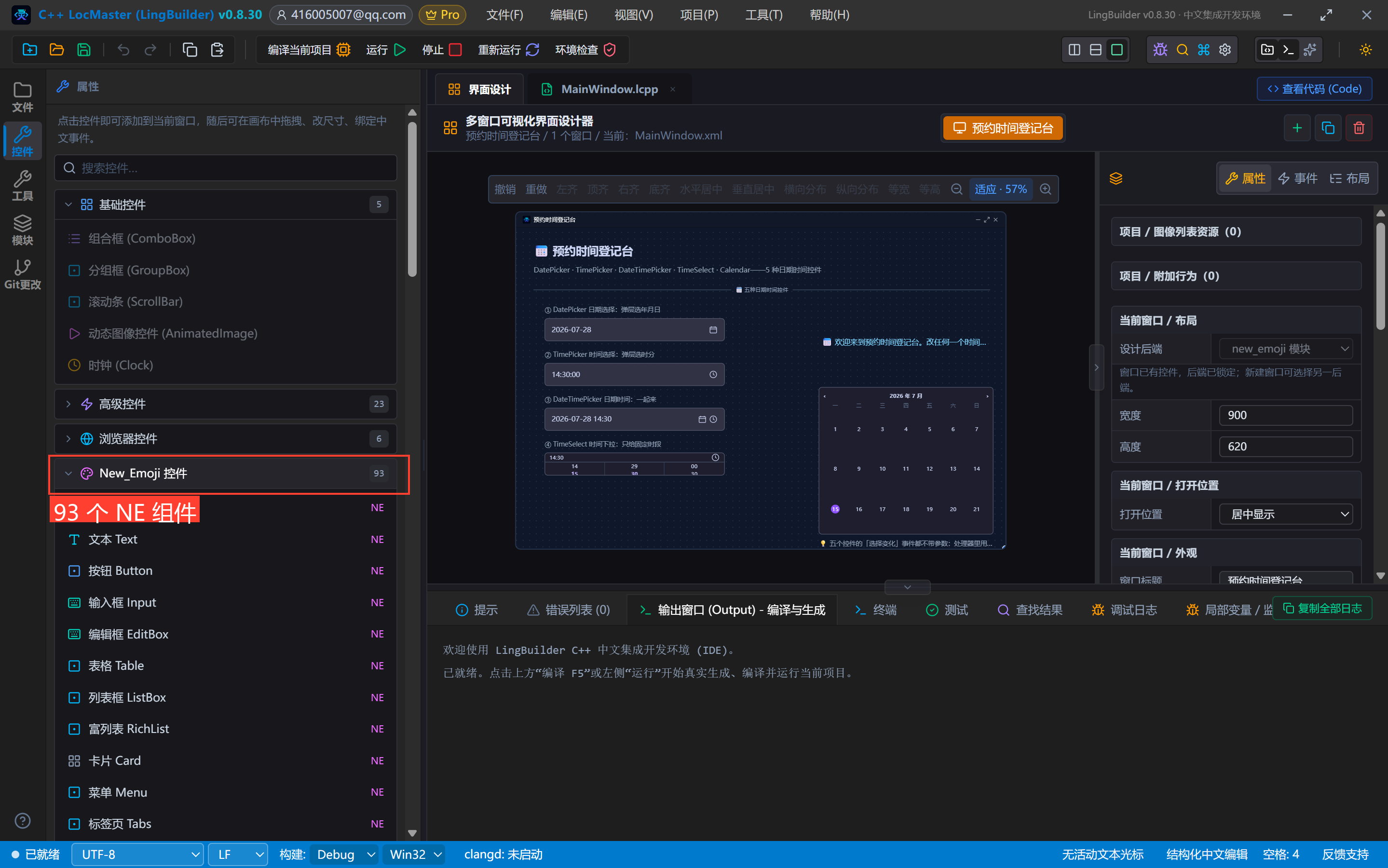1388x868 pixels.
Task: Click the 搜索控件 search field
Action: click(x=226, y=168)
